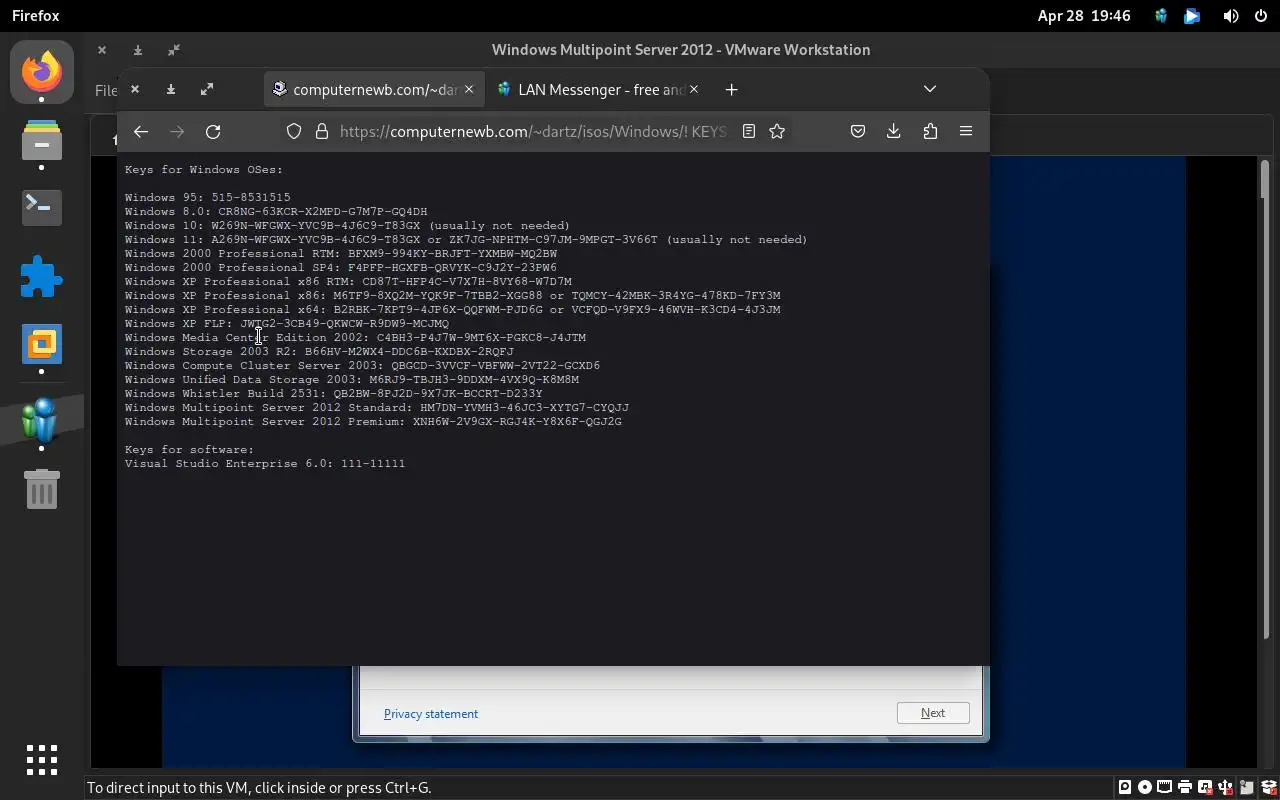
Task: Click the CD/DVD drive icon in VMware status bar
Action: pos(1145,787)
